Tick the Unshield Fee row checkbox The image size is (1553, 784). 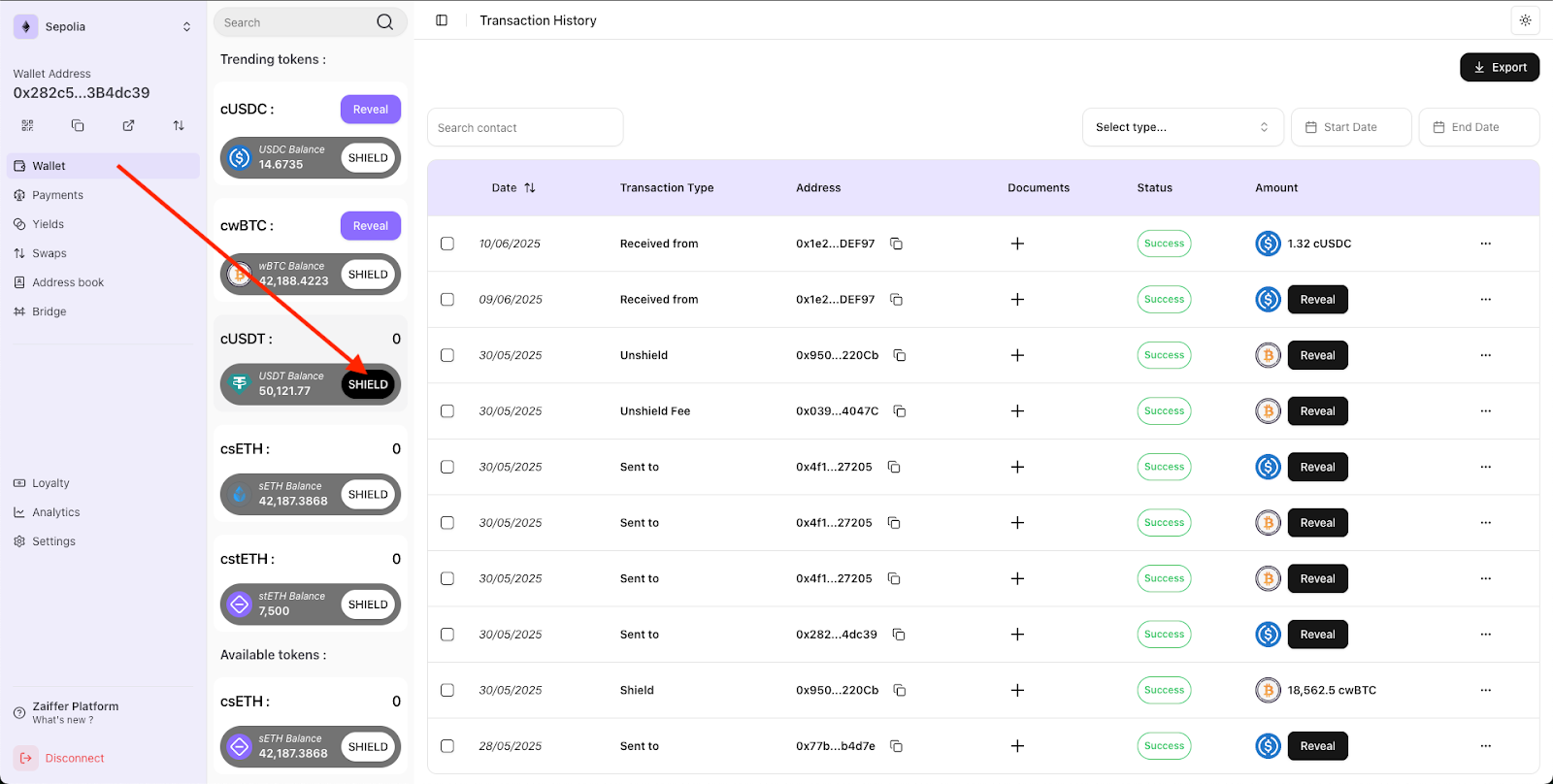click(447, 411)
